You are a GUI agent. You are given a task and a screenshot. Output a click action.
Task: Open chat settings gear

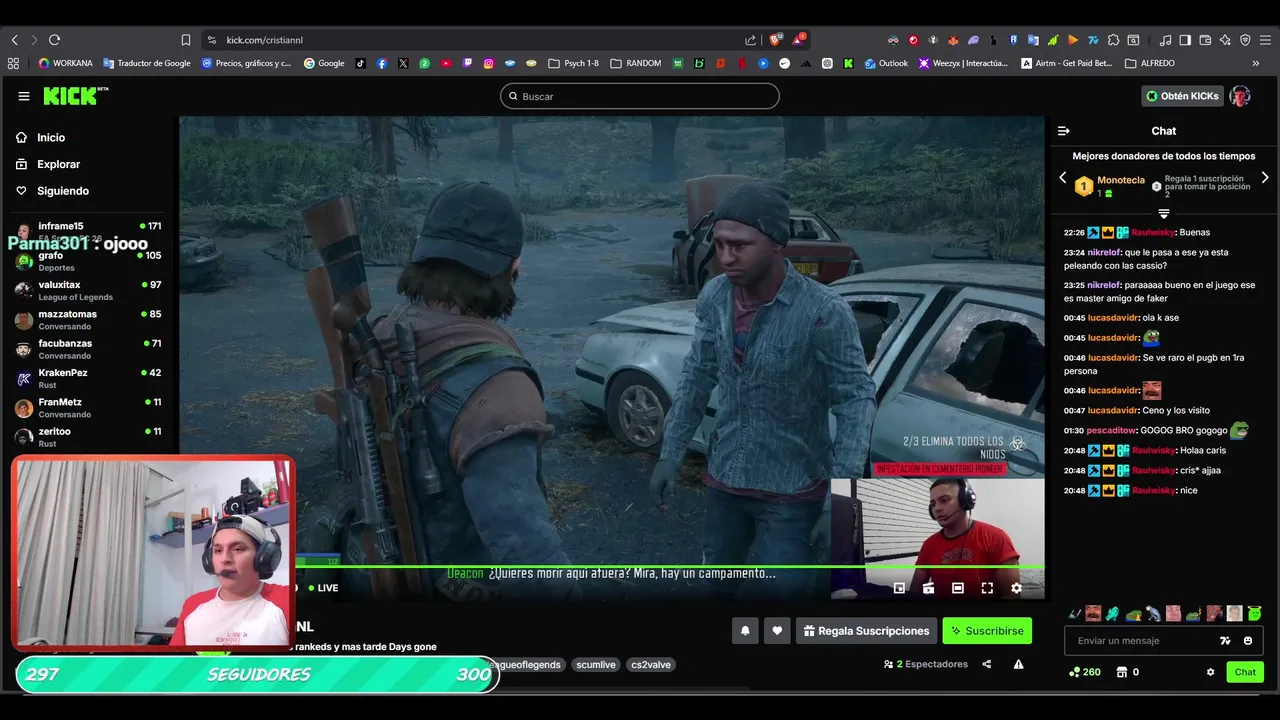click(1210, 672)
